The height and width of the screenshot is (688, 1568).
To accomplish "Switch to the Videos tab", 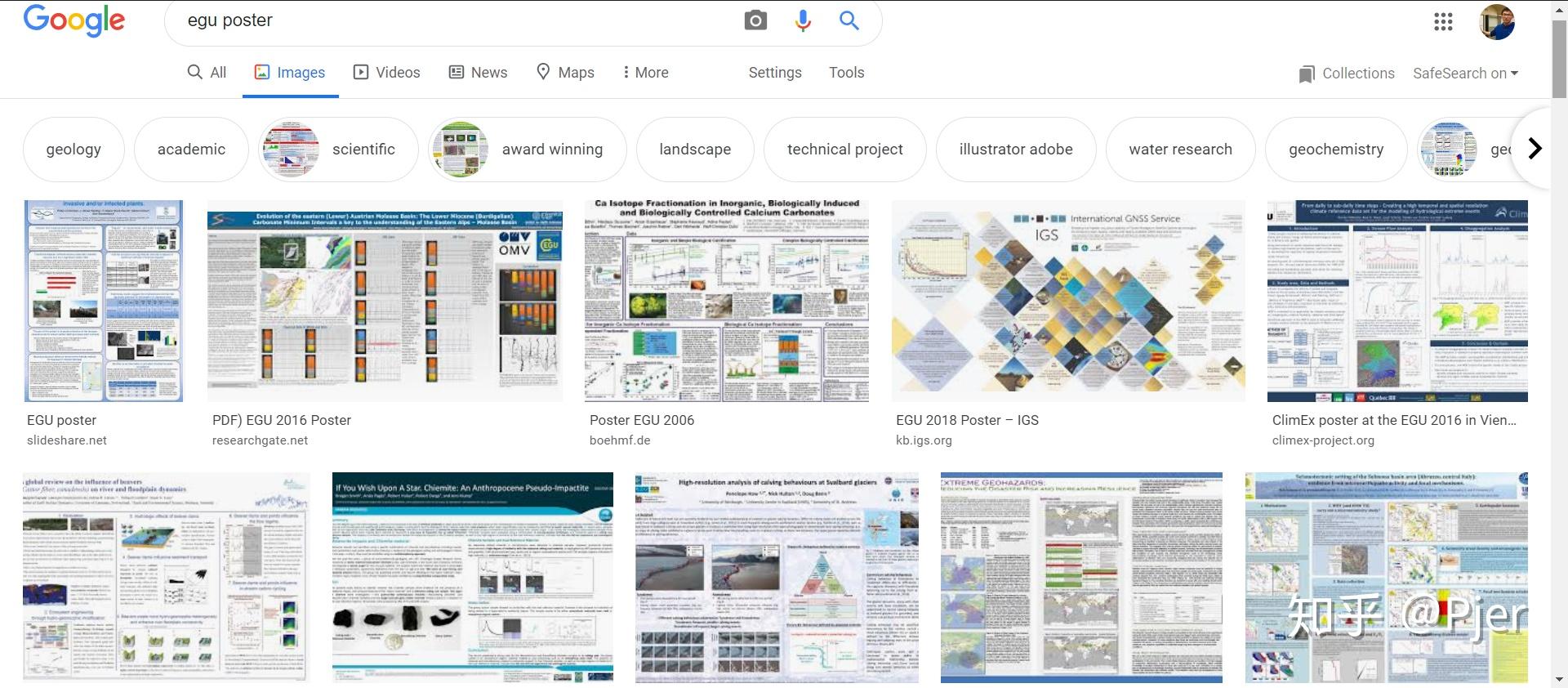I will point(386,72).
